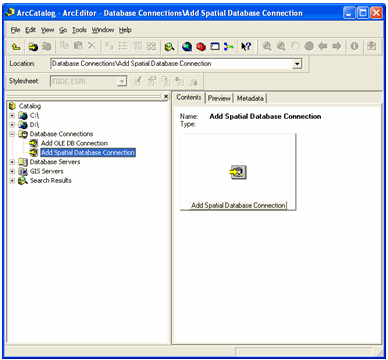Image resolution: width=388 pixels, height=360 pixels.
Task: Expand the D:\ drive node
Action: (x=12, y=125)
